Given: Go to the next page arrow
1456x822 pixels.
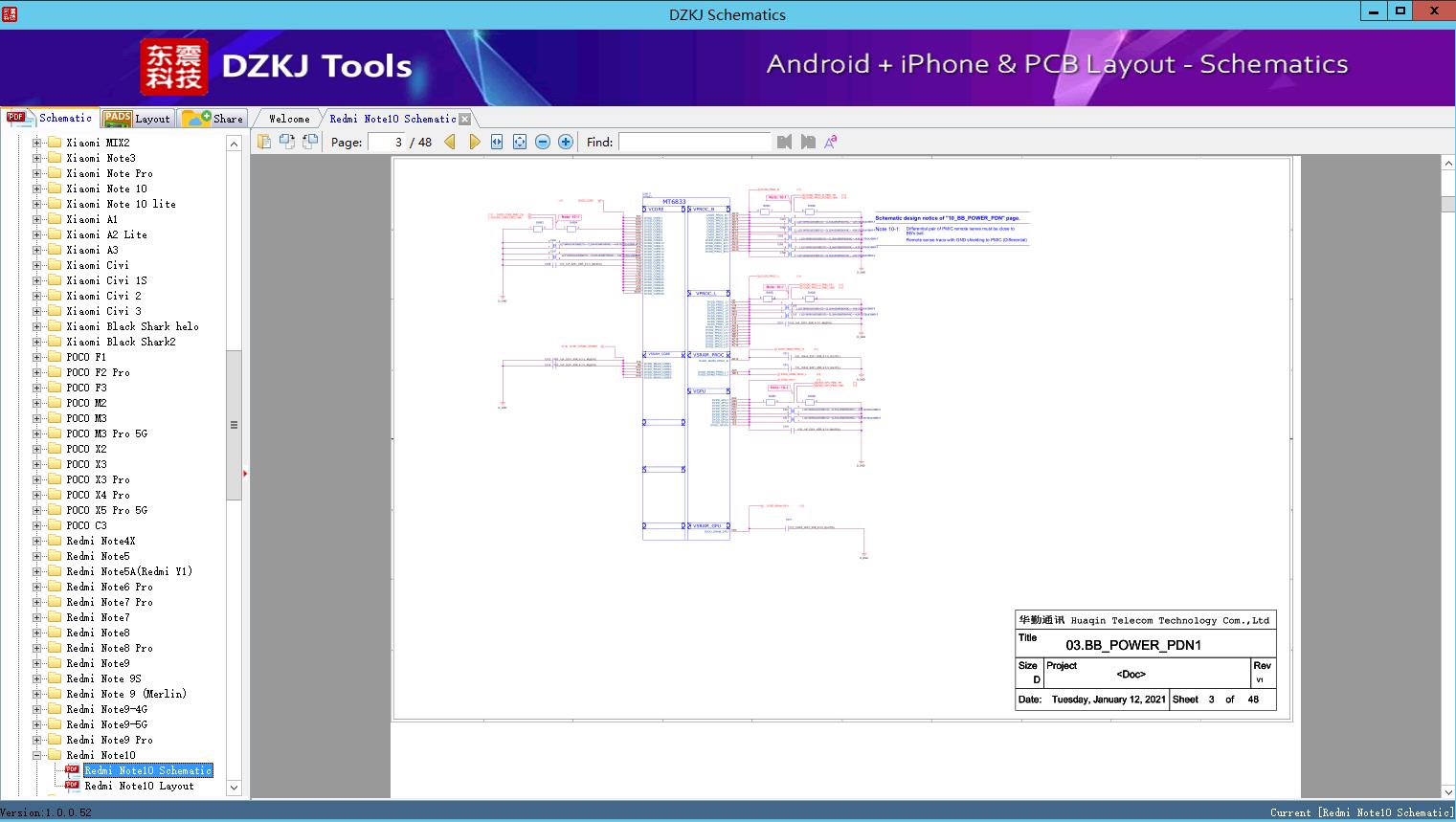Looking at the screenshot, I should [x=474, y=142].
